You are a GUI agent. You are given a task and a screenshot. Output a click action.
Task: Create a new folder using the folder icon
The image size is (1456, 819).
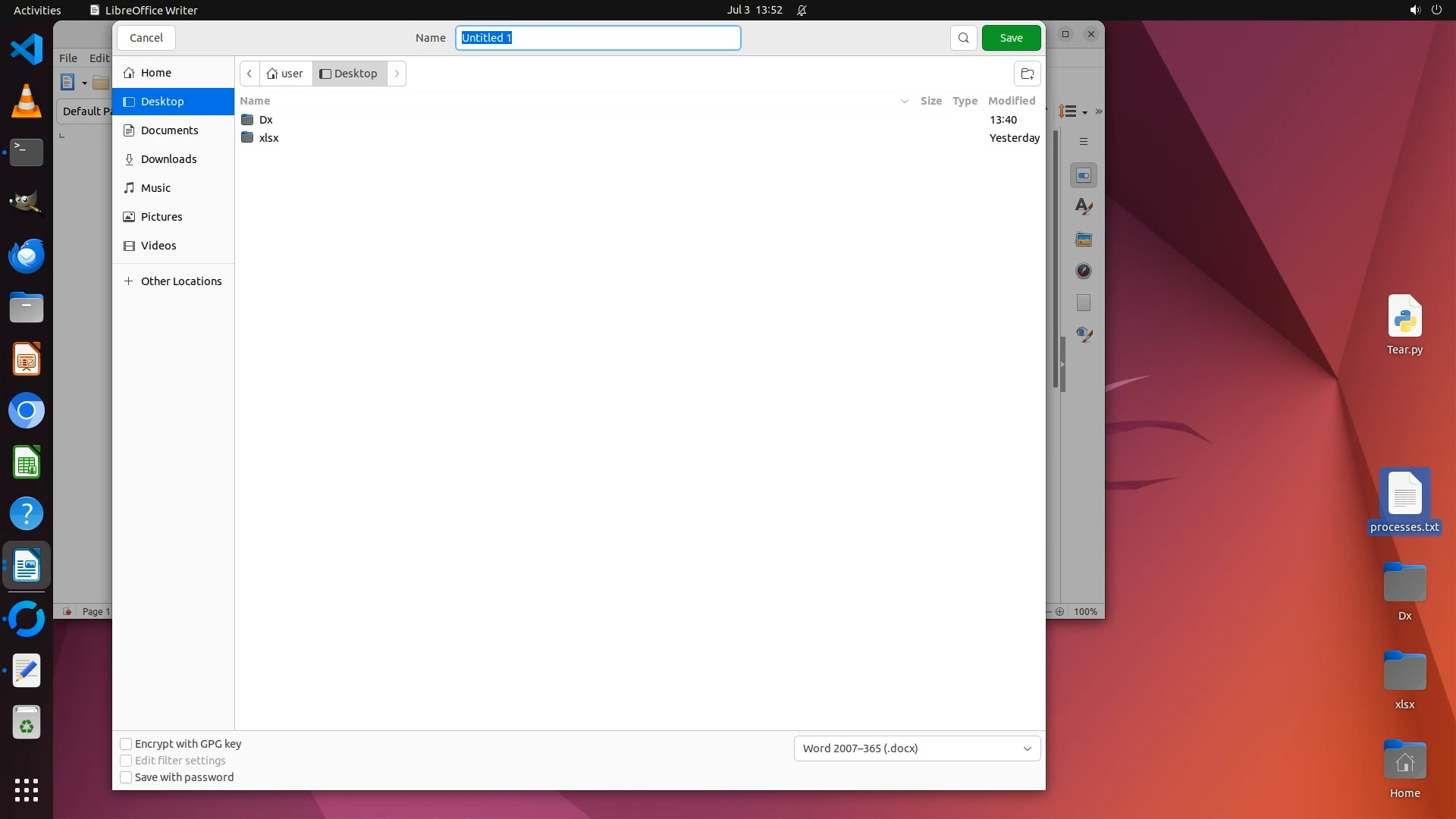[x=1027, y=74]
